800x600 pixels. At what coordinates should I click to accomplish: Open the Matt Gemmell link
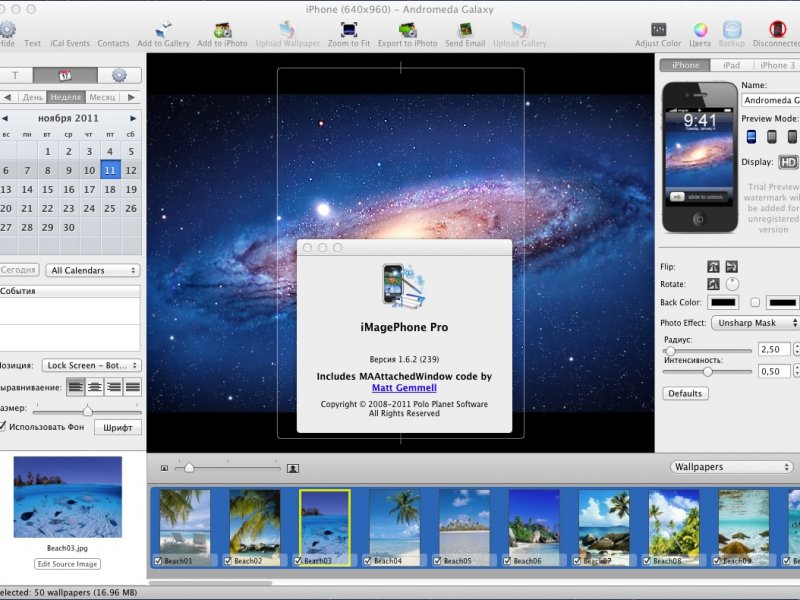point(404,388)
